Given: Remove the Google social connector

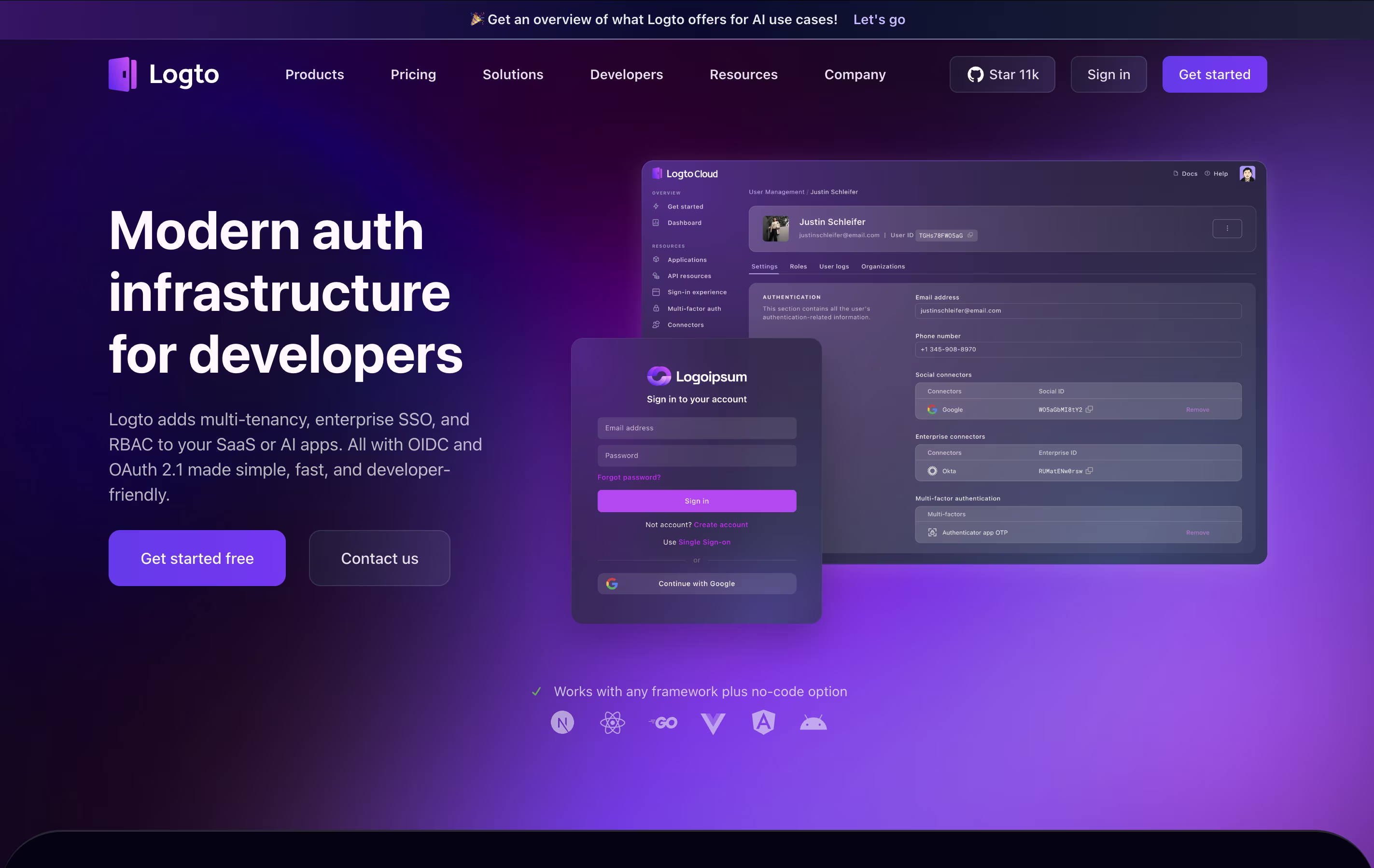Looking at the screenshot, I should (1197, 409).
